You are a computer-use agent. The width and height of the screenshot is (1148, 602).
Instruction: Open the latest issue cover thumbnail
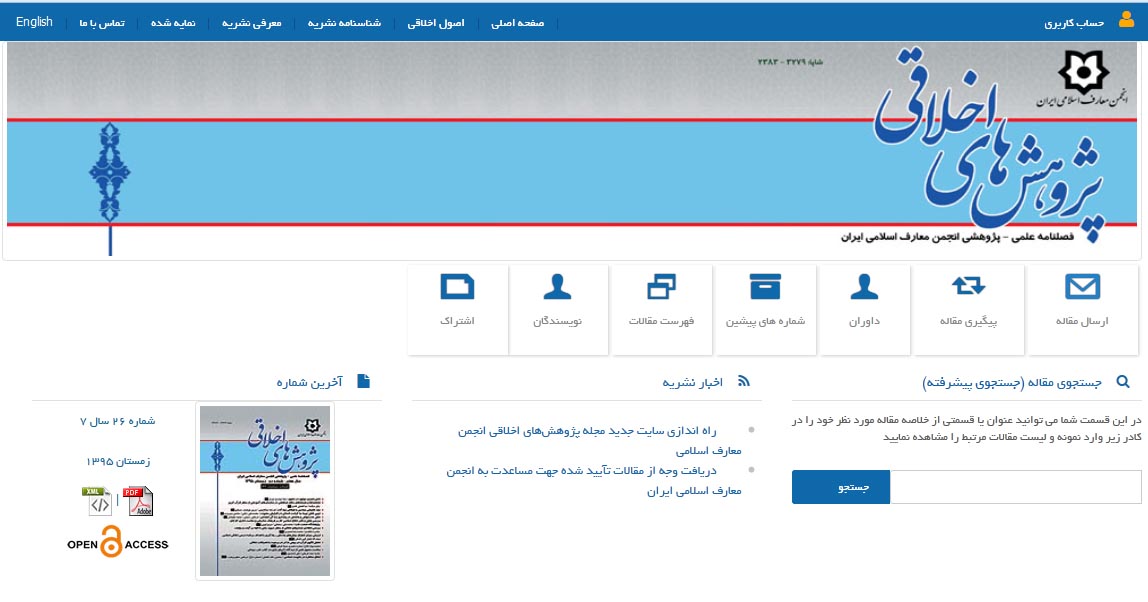pyautogui.click(x=265, y=491)
